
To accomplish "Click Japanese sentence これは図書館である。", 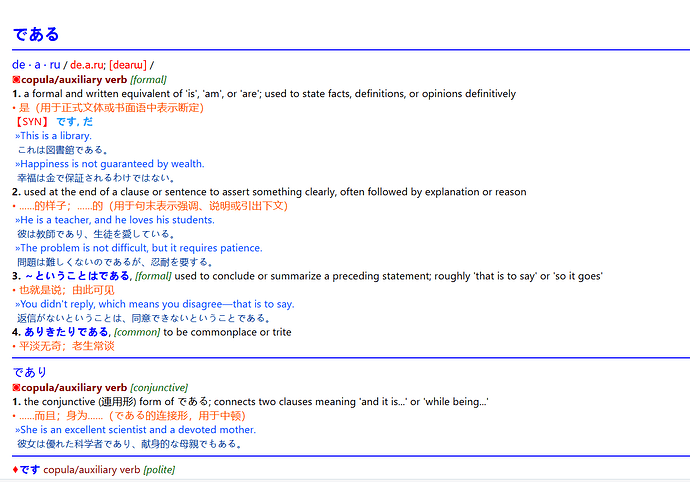I will tap(62, 150).
